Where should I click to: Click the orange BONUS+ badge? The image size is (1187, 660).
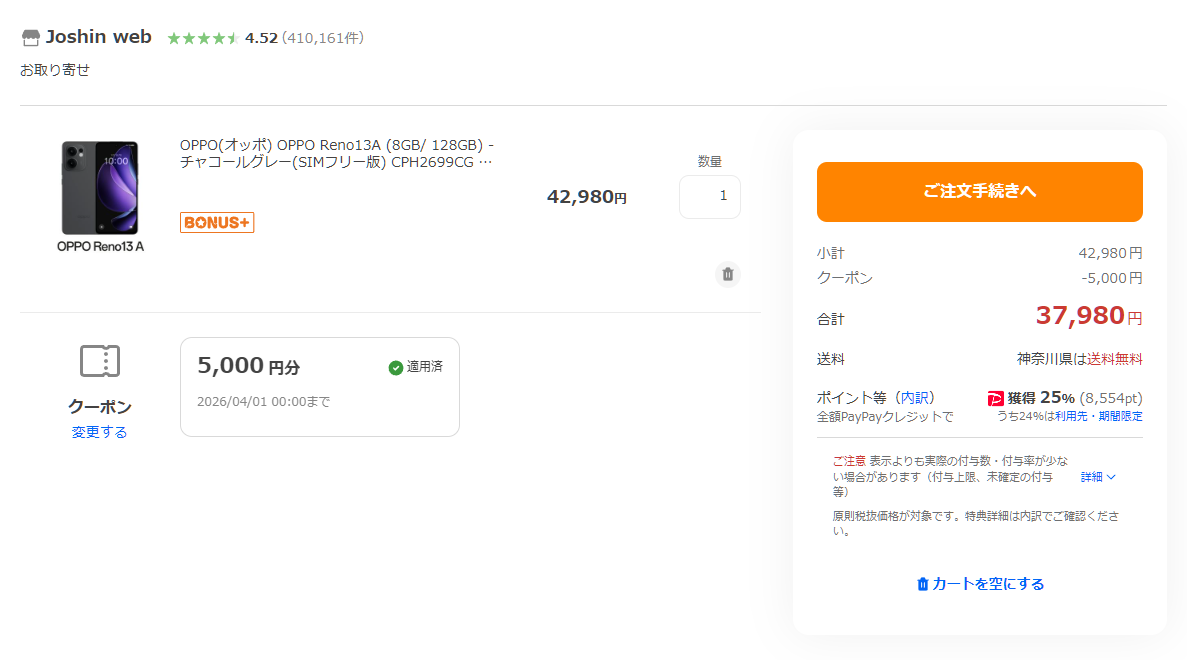[x=217, y=222]
